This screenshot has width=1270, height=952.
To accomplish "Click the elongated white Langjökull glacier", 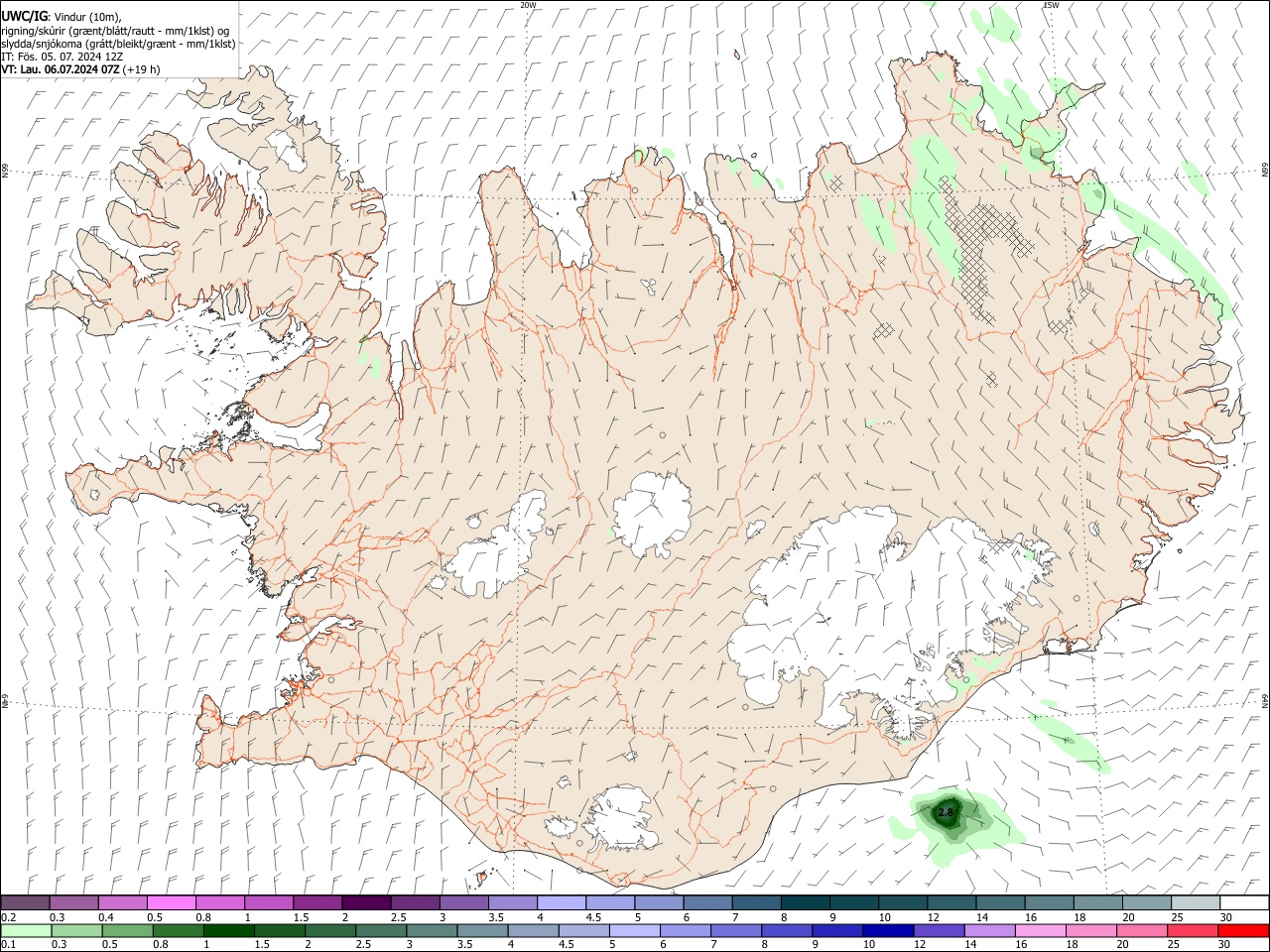I will pyautogui.click(x=501, y=543).
